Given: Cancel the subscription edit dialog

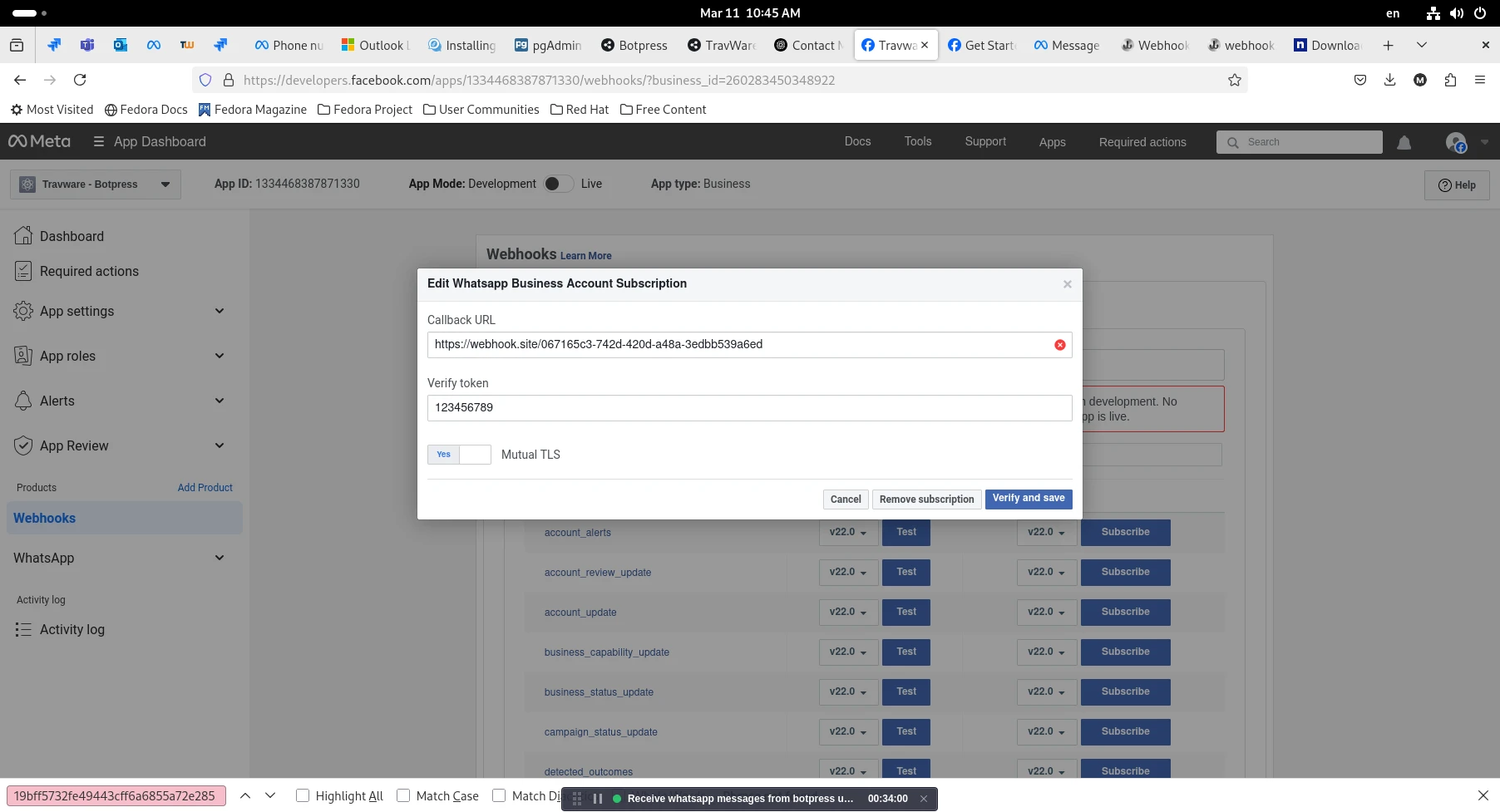Looking at the screenshot, I should [846, 500].
